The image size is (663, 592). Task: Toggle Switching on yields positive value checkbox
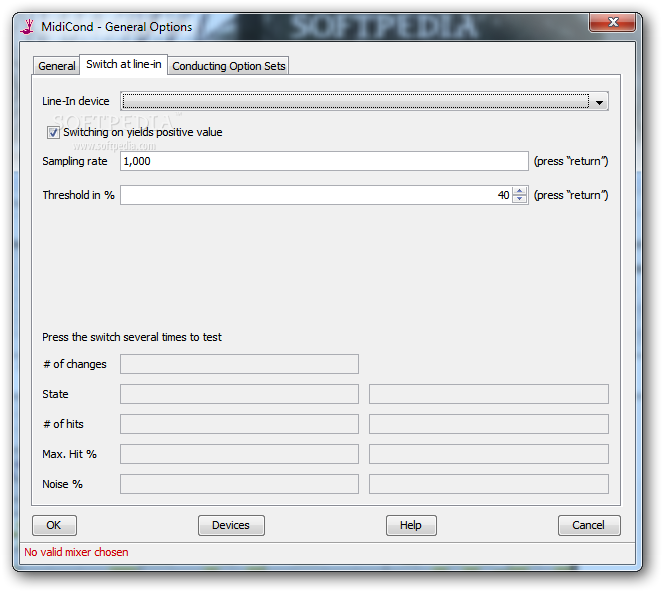coord(53,132)
